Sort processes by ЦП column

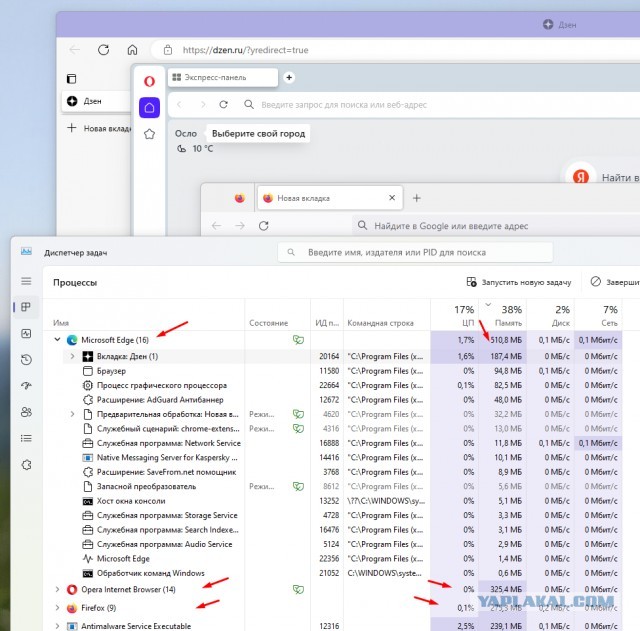point(454,316)
